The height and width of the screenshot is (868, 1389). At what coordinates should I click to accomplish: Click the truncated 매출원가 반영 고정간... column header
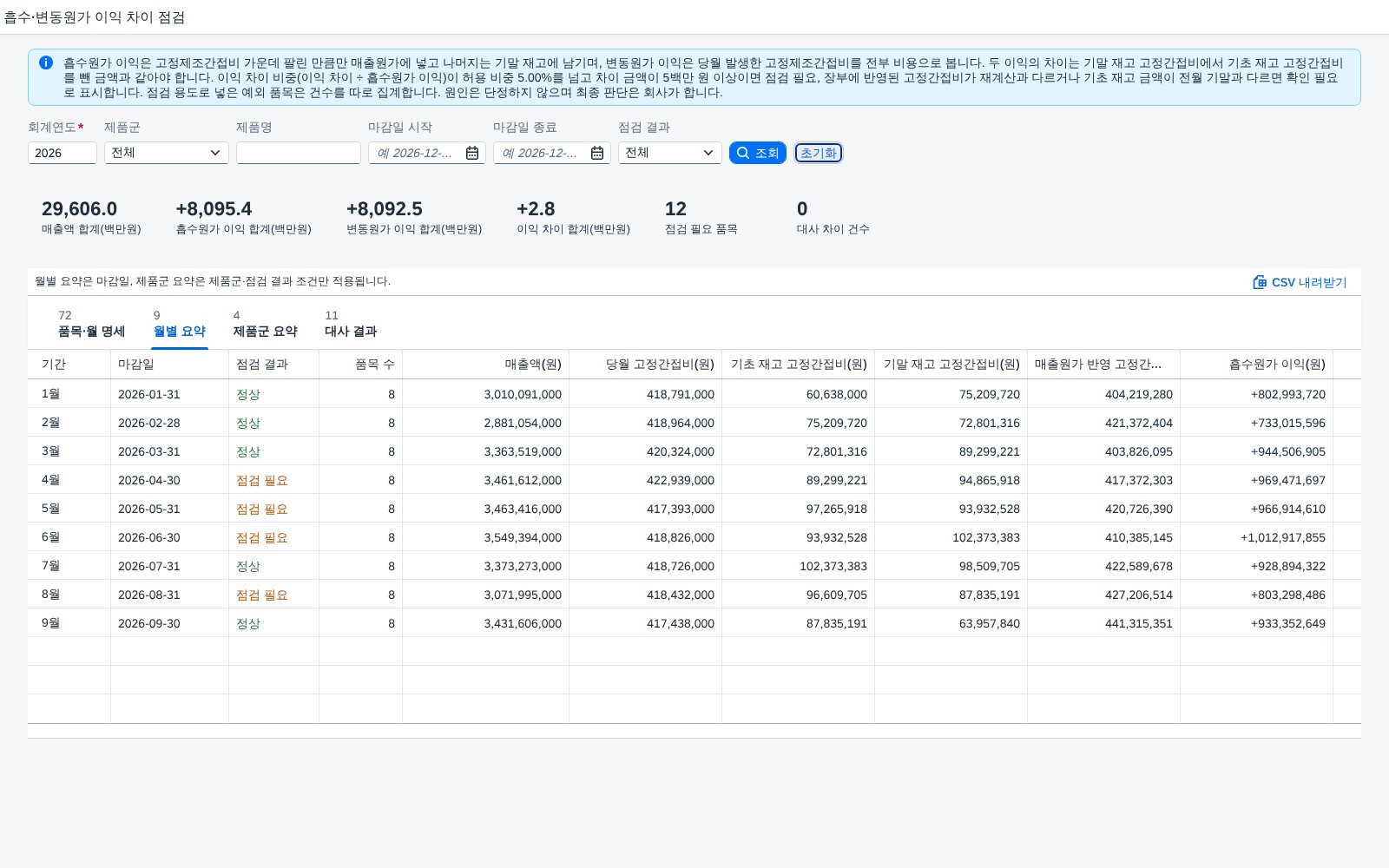click(x=1104, y=365)
